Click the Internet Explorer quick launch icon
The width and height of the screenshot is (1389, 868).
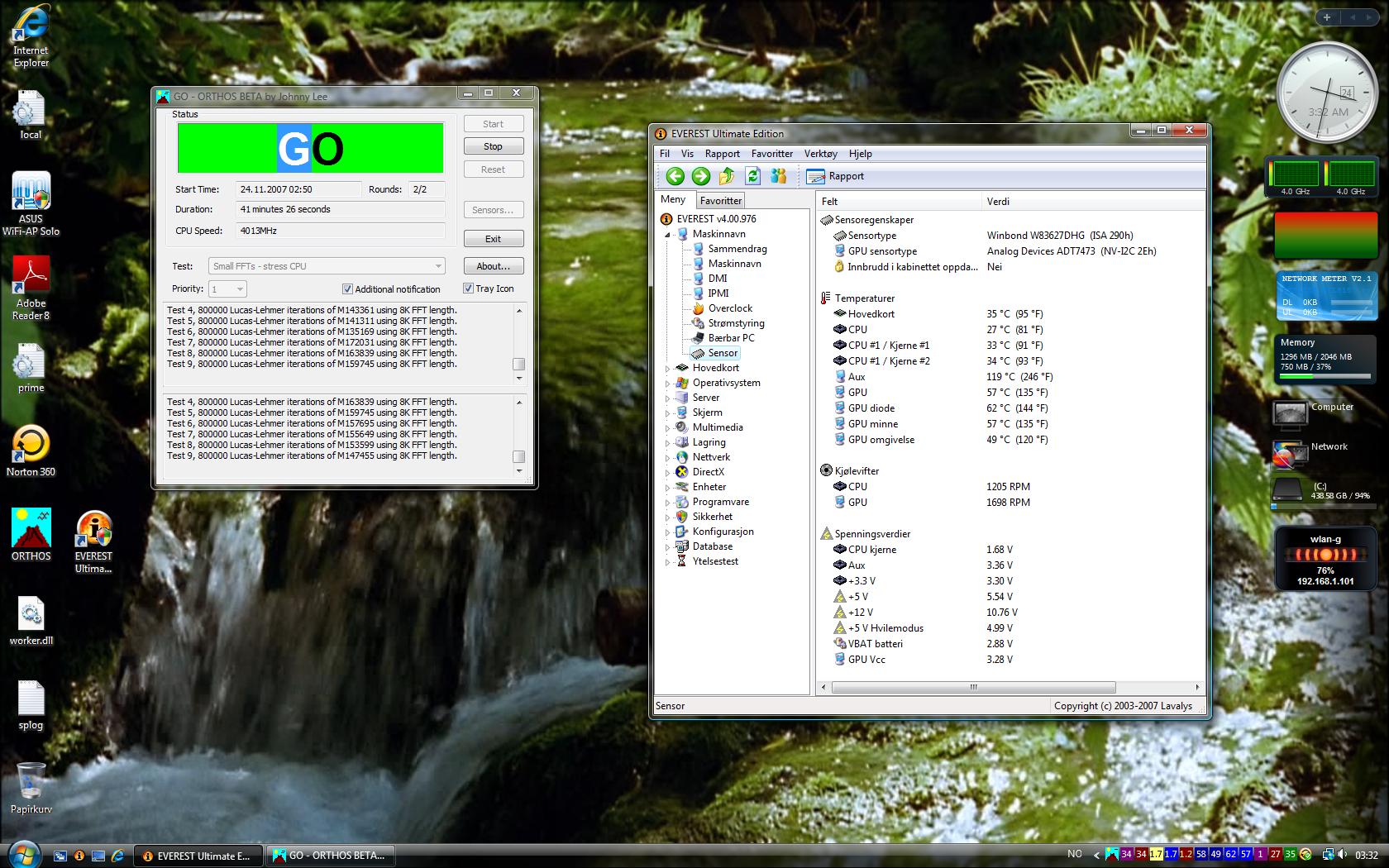click(117, 856)
